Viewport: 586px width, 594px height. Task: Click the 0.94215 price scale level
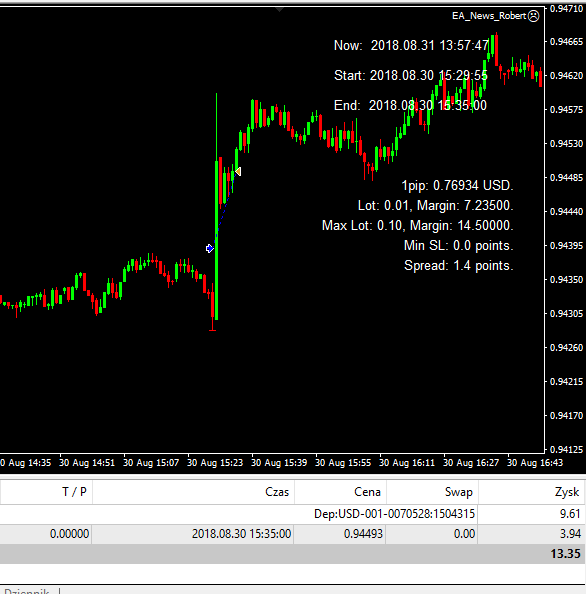click(566, 382)
